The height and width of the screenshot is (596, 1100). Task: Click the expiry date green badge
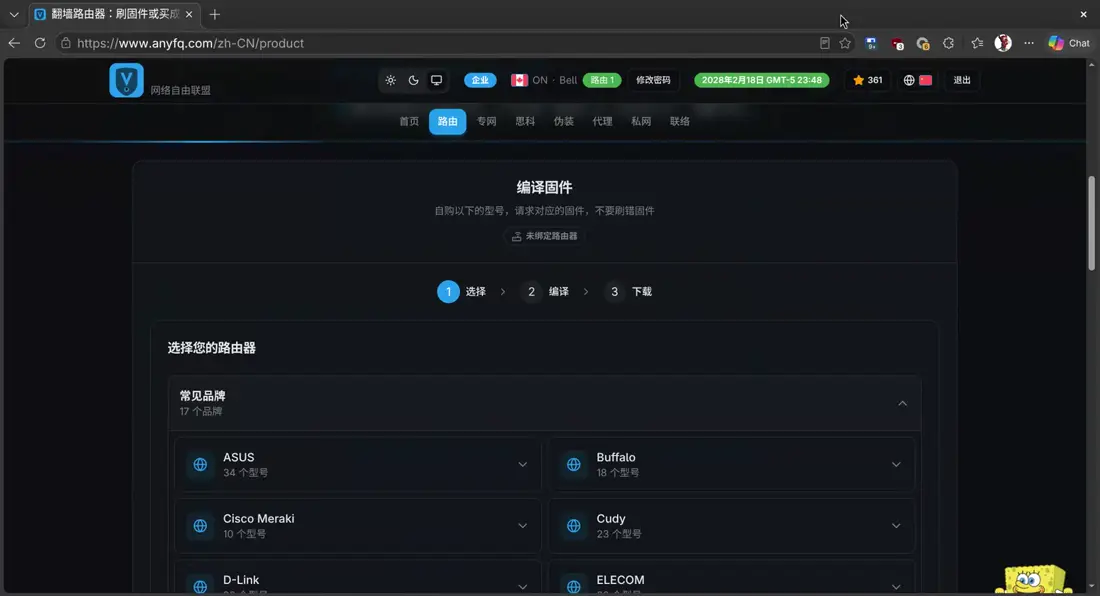pyautogui.click(x=761, y=80)
